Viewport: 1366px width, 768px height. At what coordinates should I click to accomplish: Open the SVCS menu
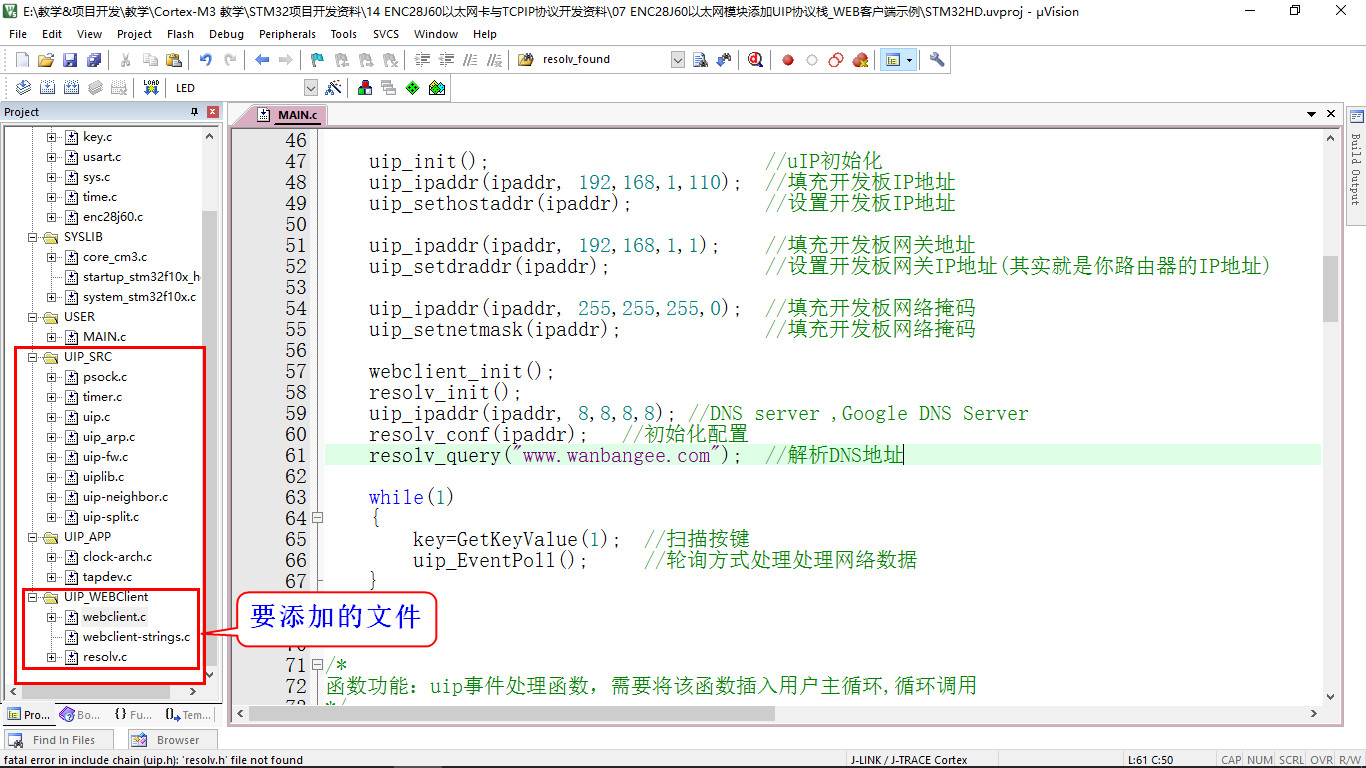pos(386,34)
